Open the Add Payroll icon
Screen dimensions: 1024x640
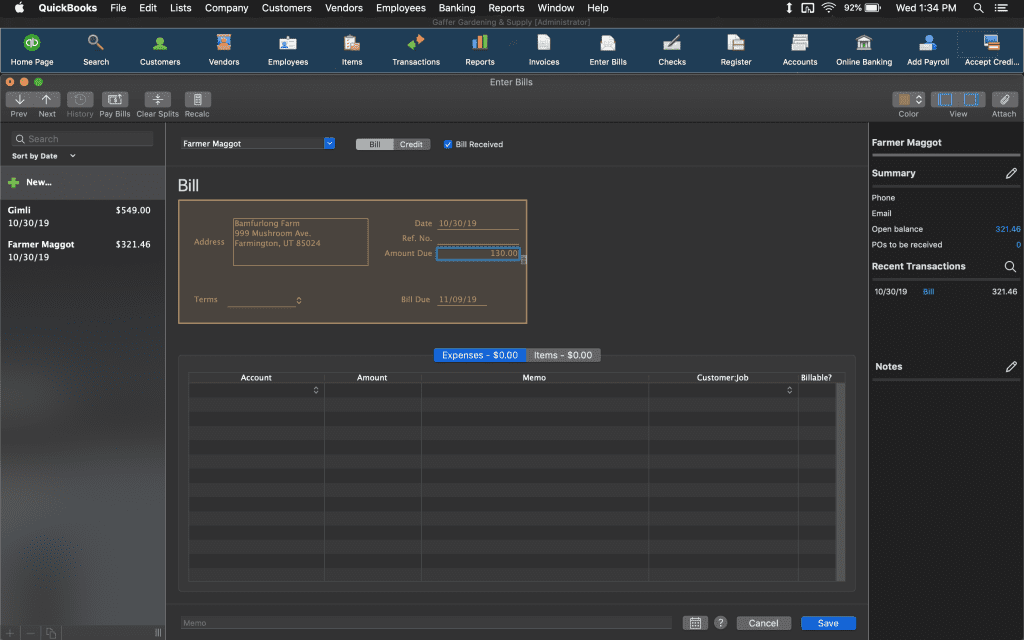pos(928,50)
